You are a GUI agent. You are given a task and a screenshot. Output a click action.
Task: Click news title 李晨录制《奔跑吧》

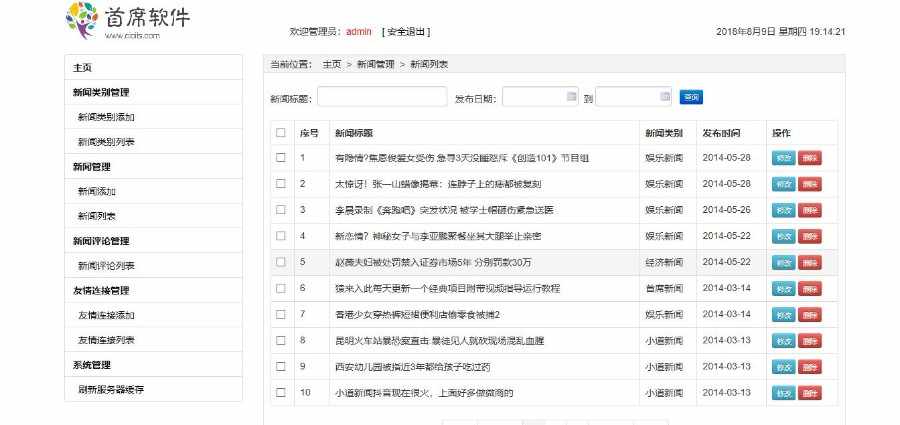tap(444, 210)
